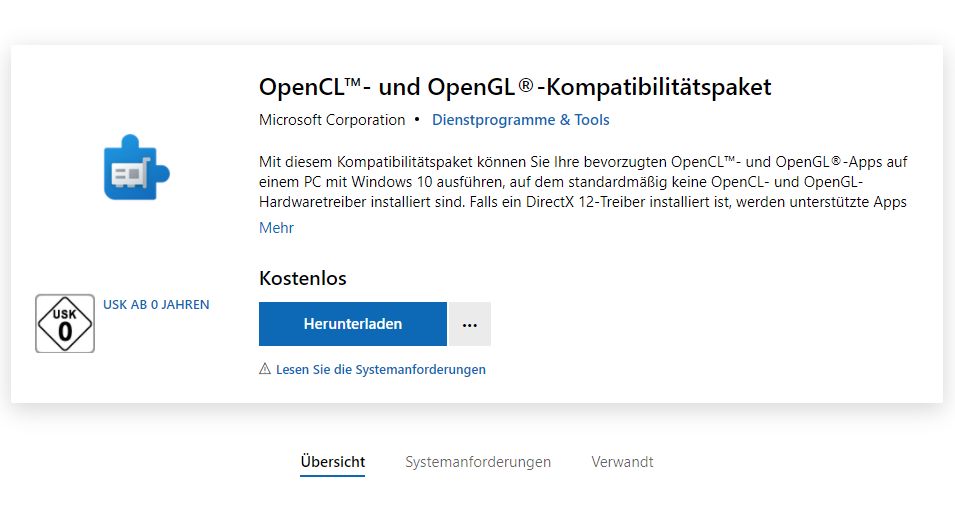Viewport: 955px width, 510px height.
Task: Open the USK AB 0 JAHREN link
Action: pyautogui.click(x=156, y=305)
